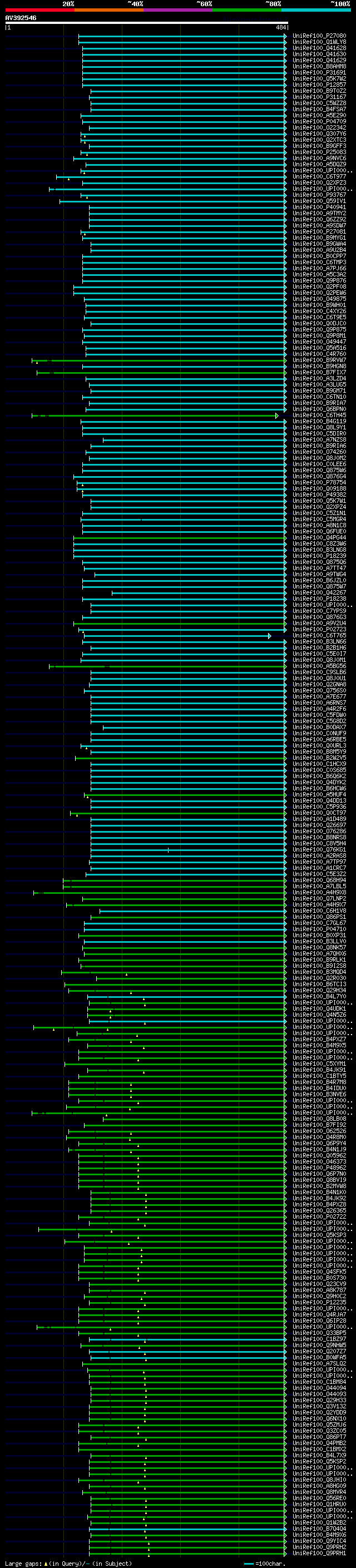Select hit label UniRef100_Q9P876
356x1568 pixels.
tap(319, 280)
